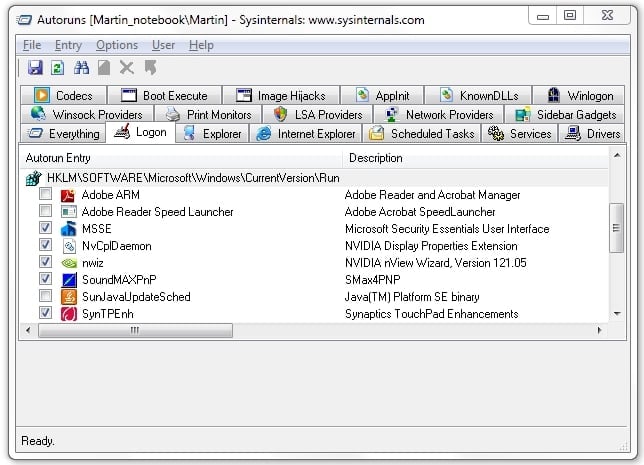Open the Help menu
644x465 pixels.
(201, 45)
